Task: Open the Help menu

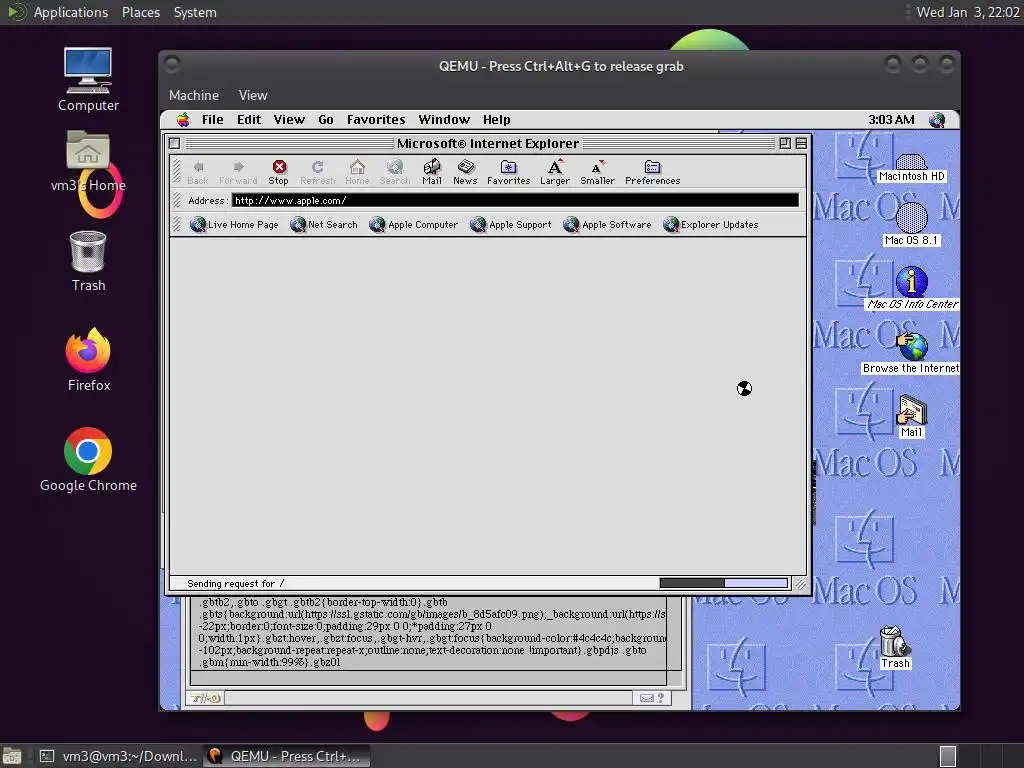Action: 496,120
